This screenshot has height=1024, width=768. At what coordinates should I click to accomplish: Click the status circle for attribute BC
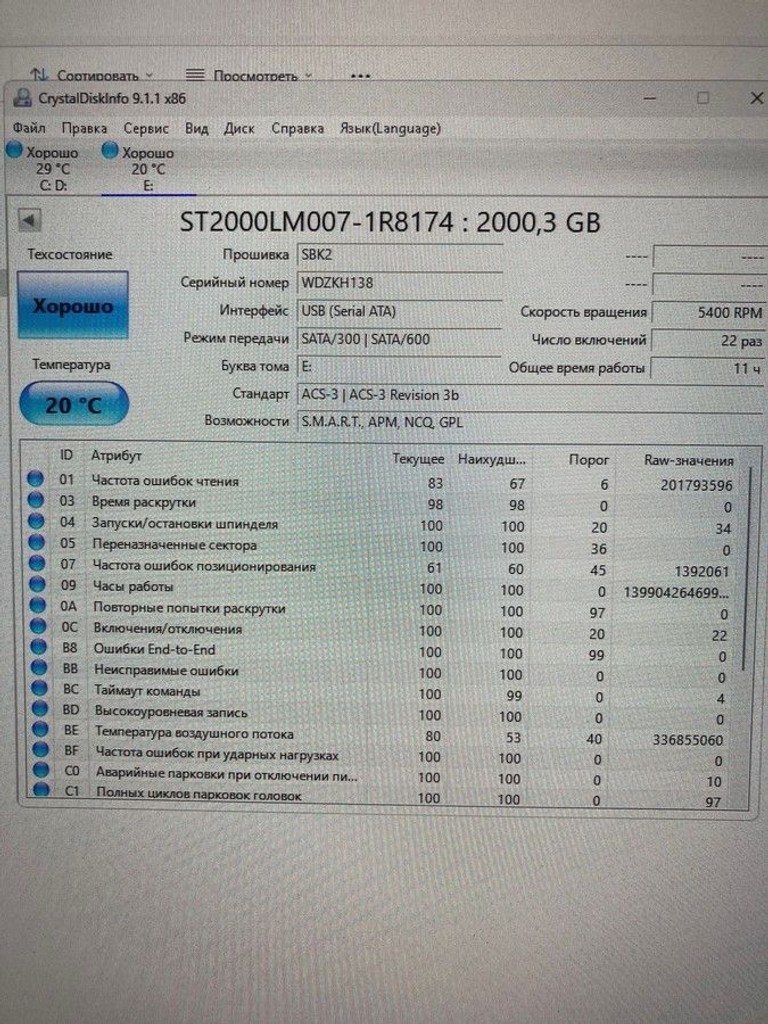(40, 688)
